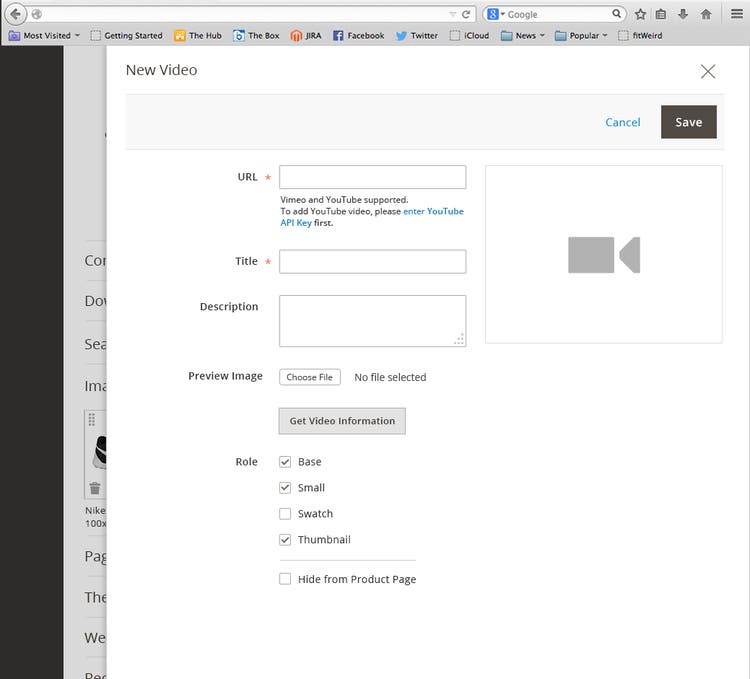Open the bookmarks list icon
This screenshot has width=750, height=679.
[x=661, y=14]
